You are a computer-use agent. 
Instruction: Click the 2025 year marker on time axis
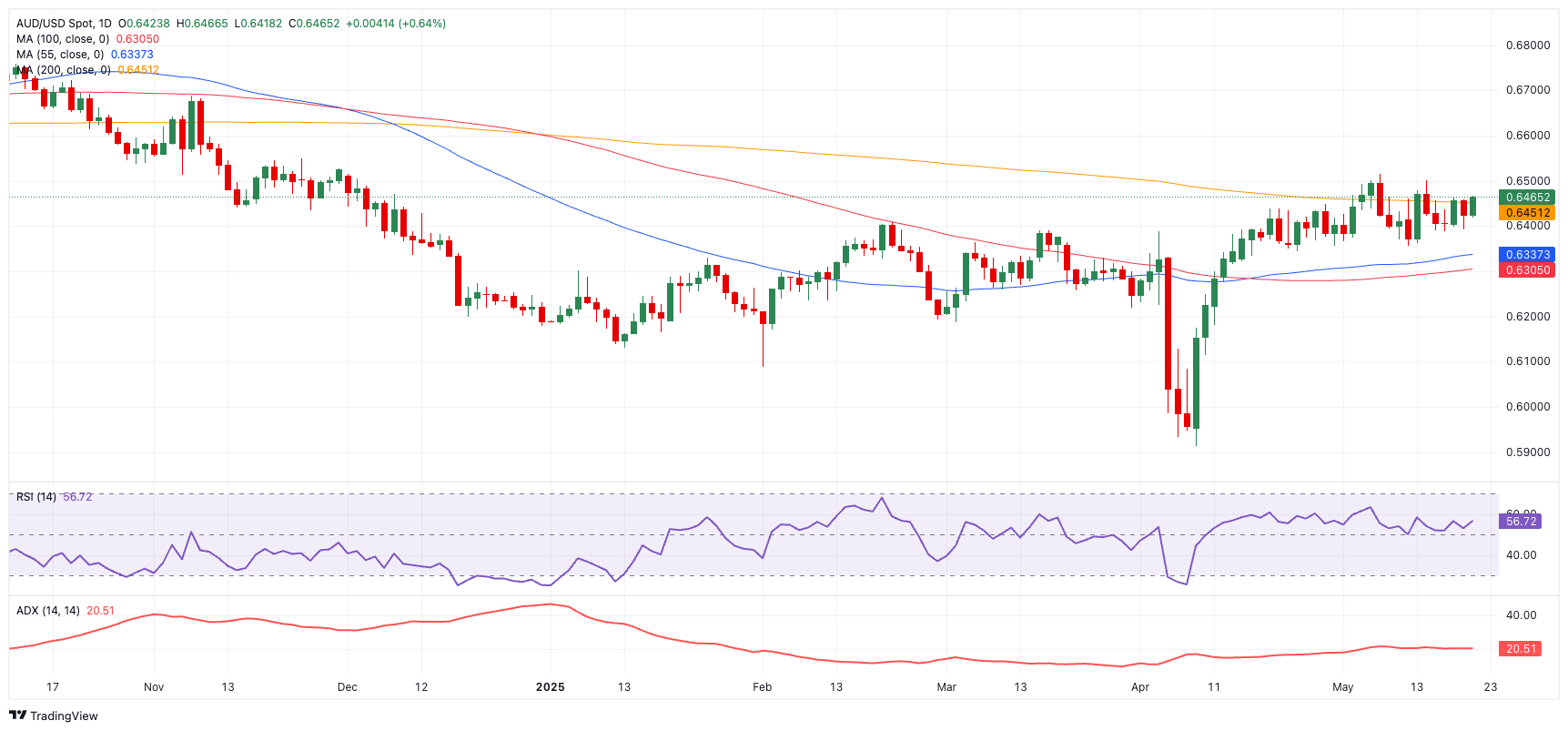550,687
